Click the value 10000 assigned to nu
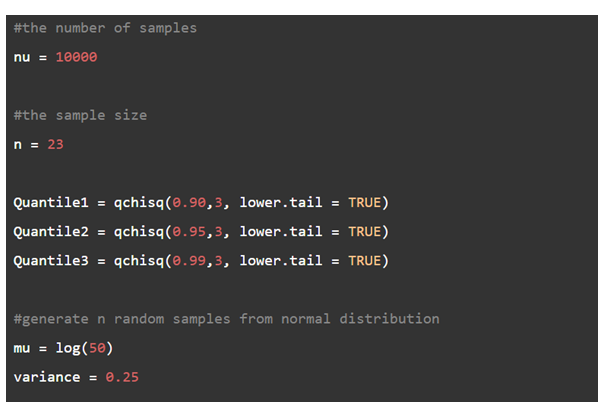The height and width of the screenshot is (405, 601). (76, 57)
